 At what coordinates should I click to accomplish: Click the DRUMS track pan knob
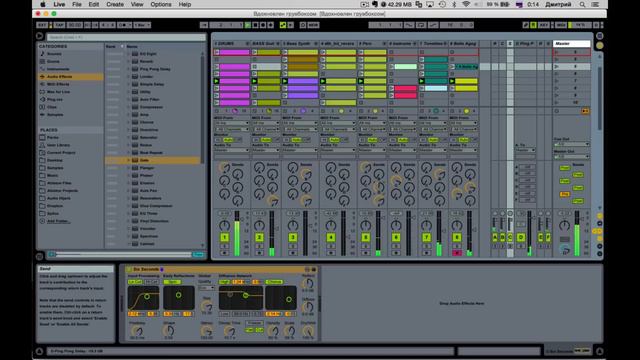coord(224,225)
